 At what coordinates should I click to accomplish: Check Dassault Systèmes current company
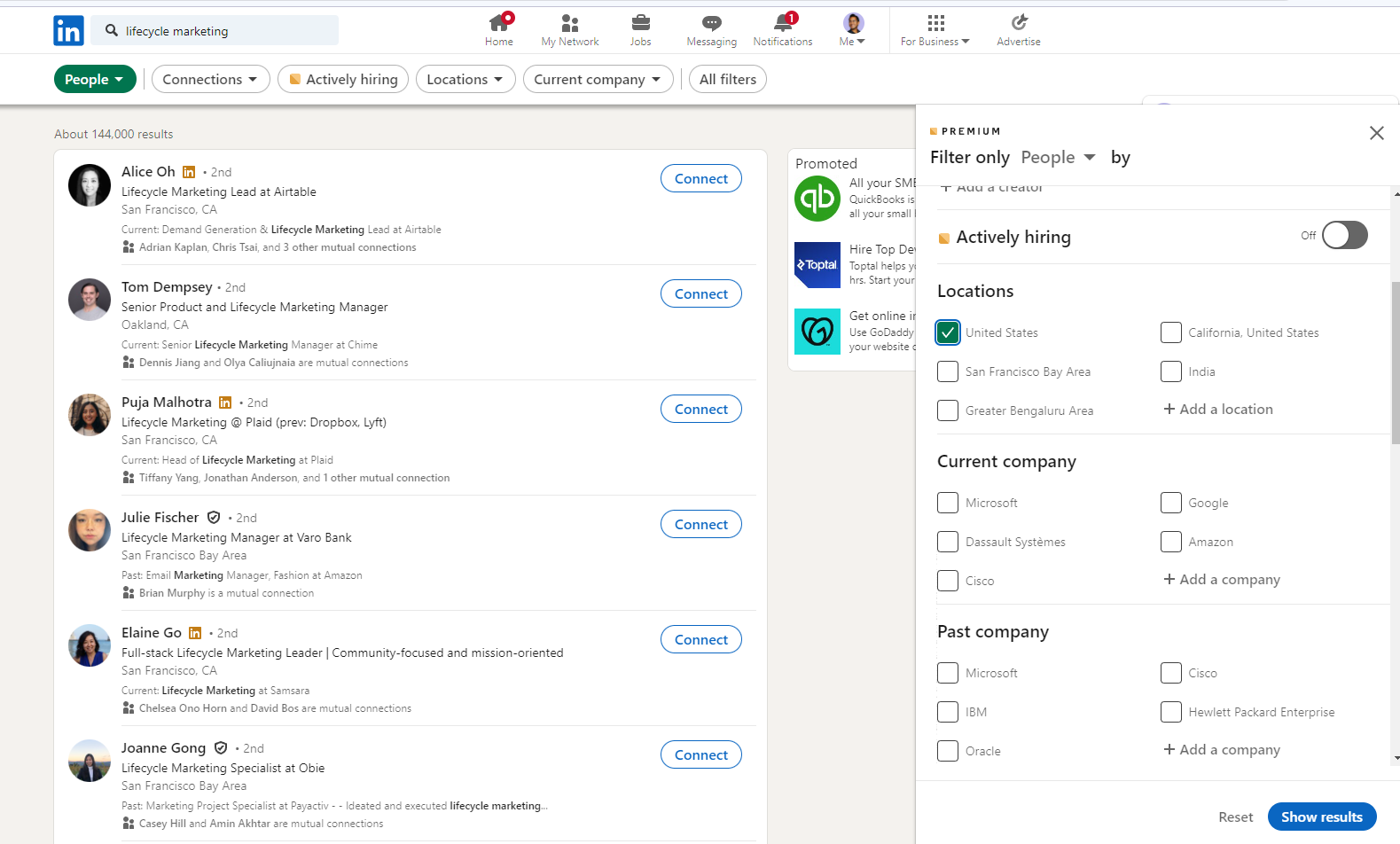(x=948, y=542)
